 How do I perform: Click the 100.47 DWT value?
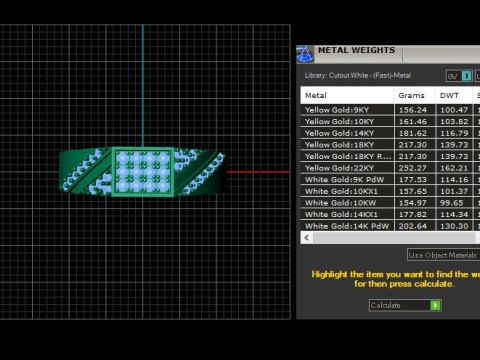454,110
